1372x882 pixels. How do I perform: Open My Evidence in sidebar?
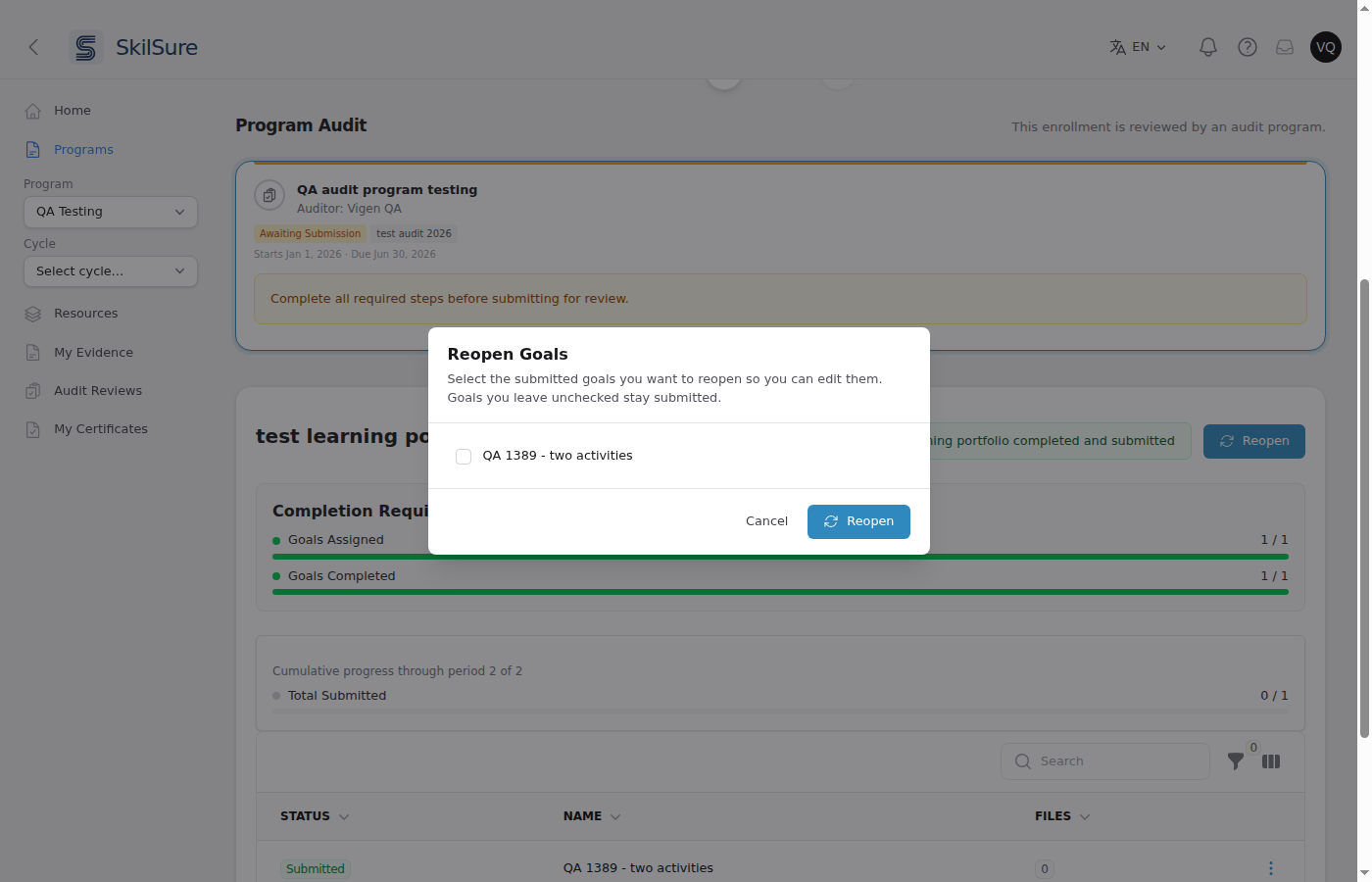click(93, 353)
